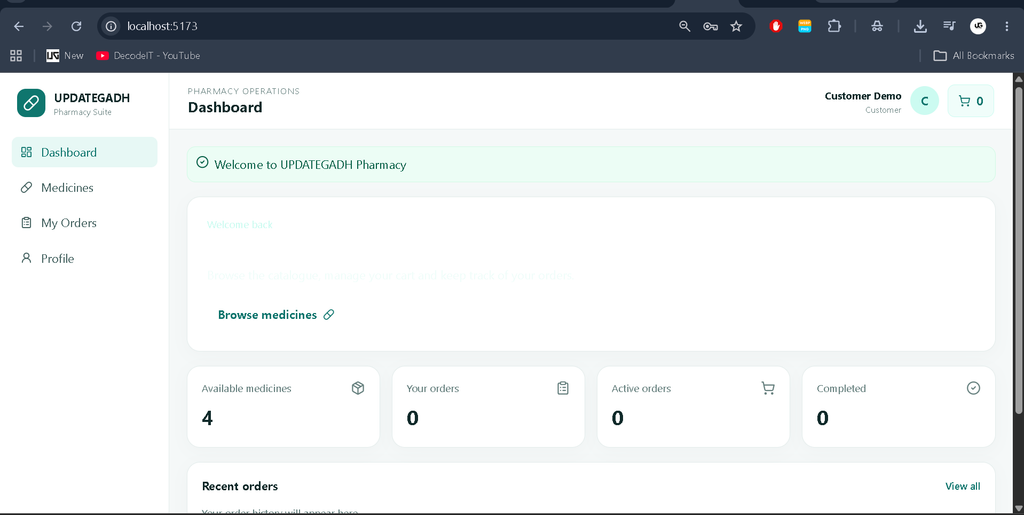Click the Available medicines count 4
This screenshot has width=1024, height=515.
(207, 418)
